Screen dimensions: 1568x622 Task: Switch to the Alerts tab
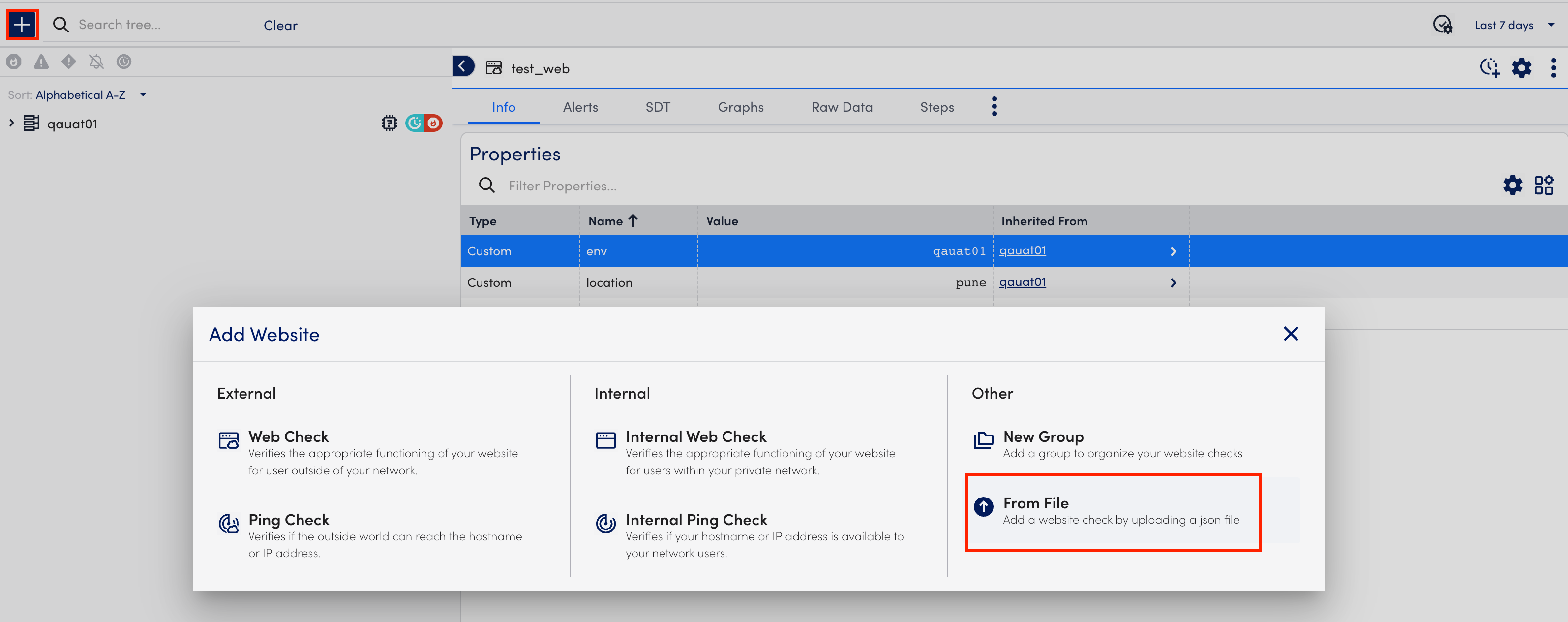(580, 106)
